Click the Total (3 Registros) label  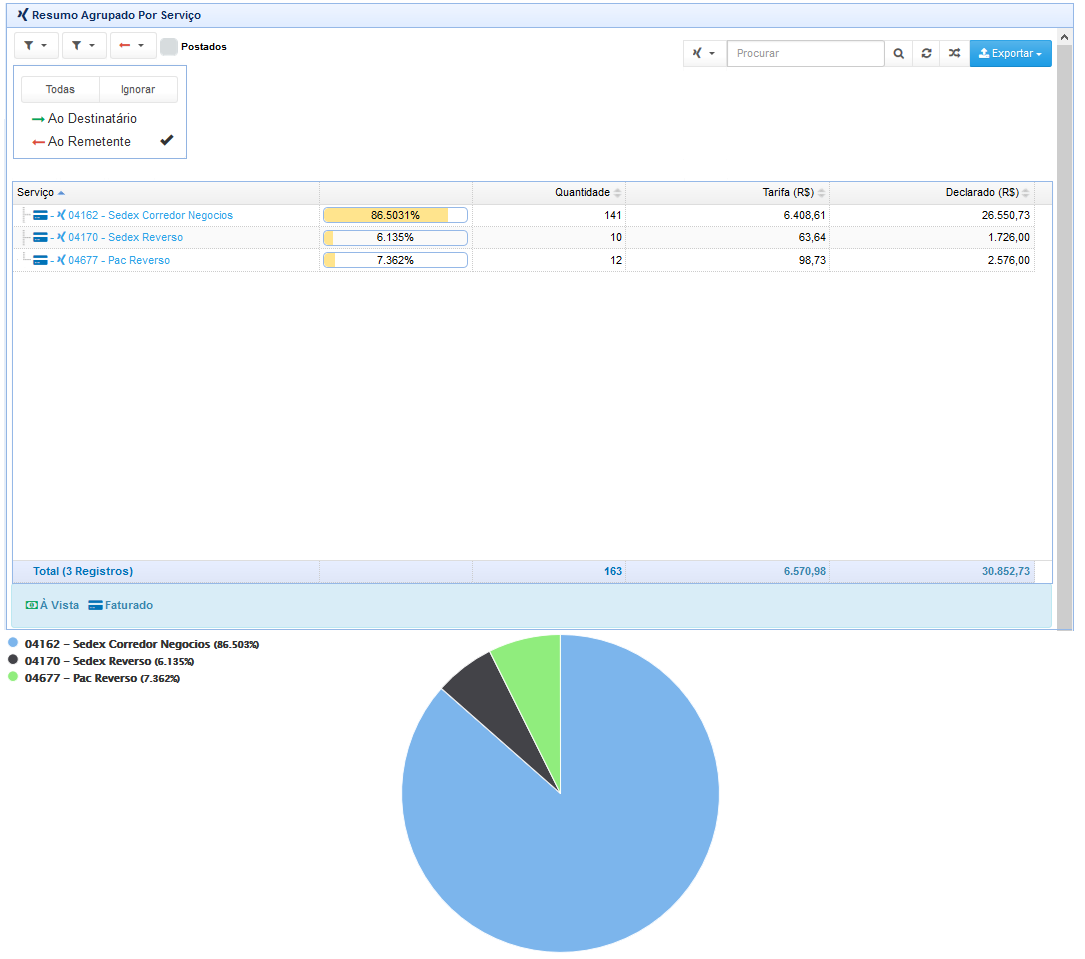tap(83, 571)
